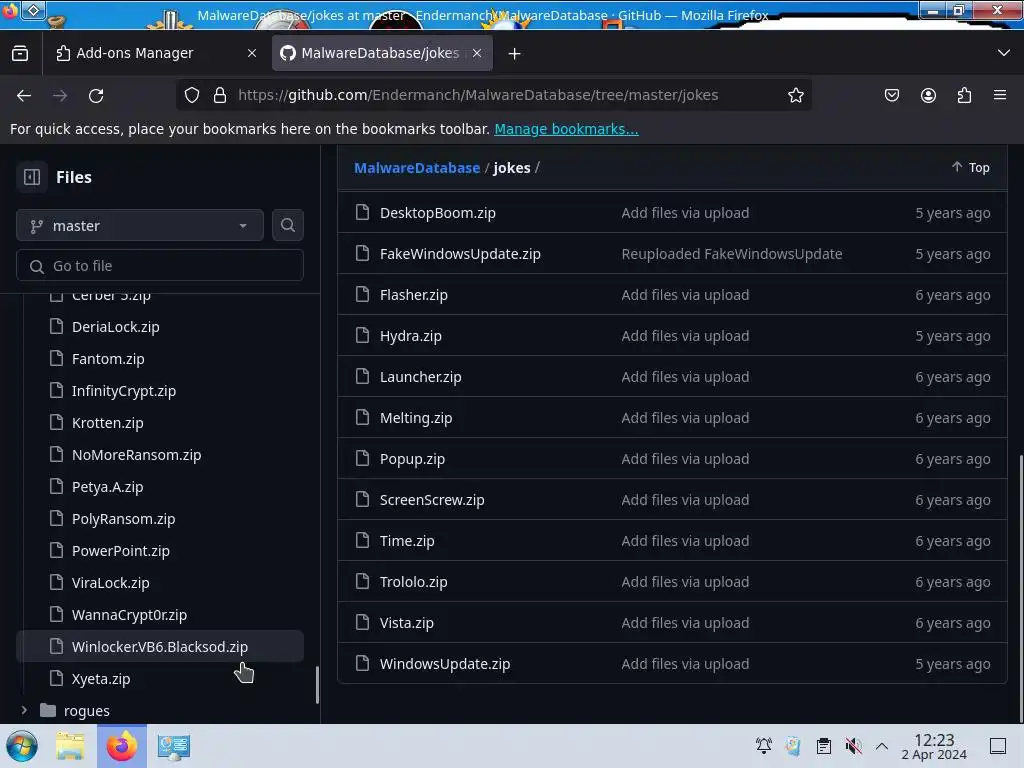Open Time.zip file entry
Image resolution: width=1024 pixels, height=768 pixels.
point(407,541)
